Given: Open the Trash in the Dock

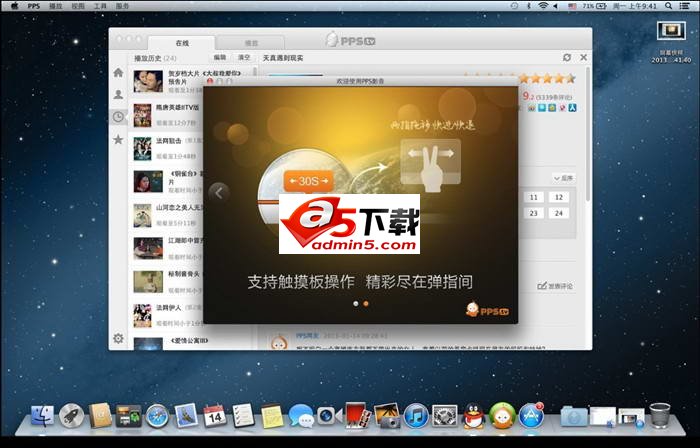Looking at the screenshot, I should click(660, 415).
